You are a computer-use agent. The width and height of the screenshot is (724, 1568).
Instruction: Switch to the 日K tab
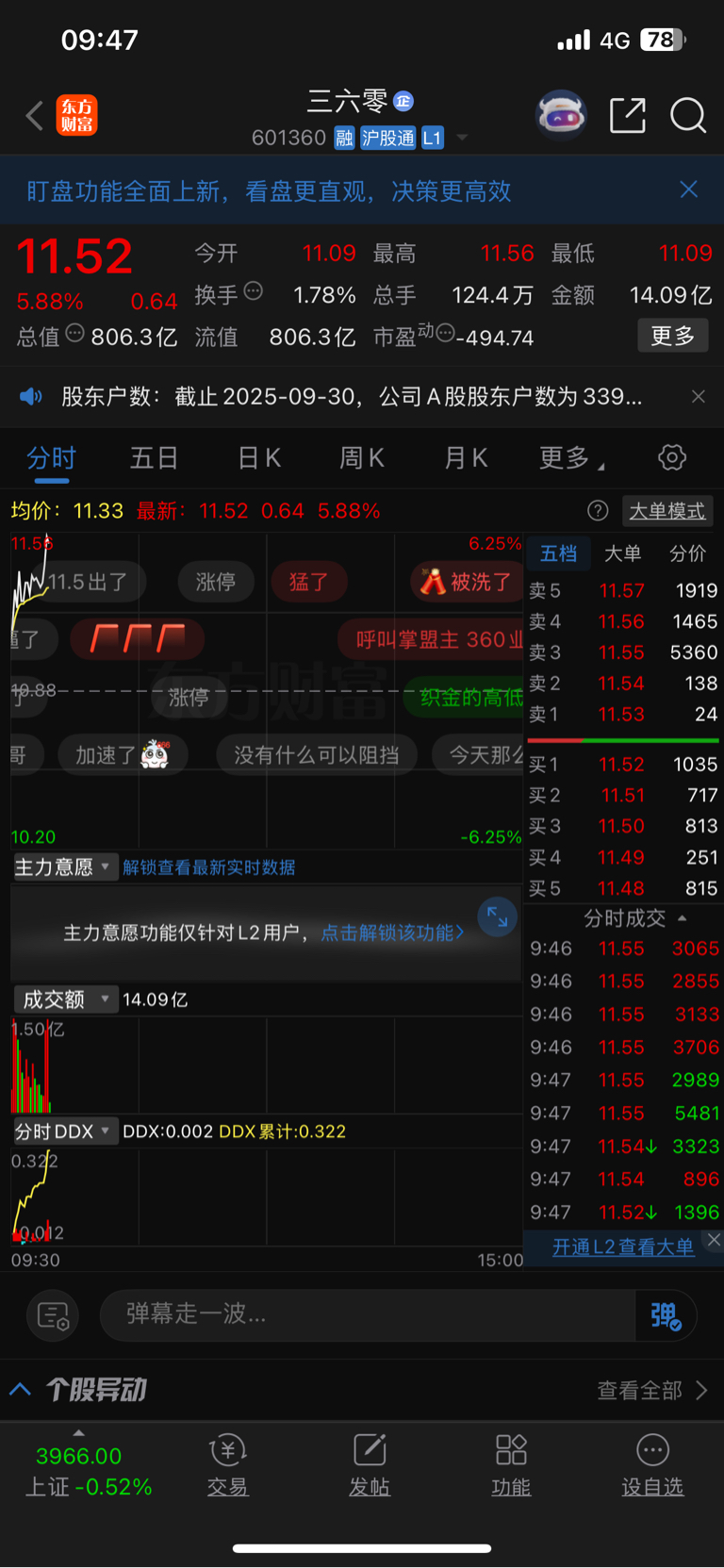pyautogui.click(x=259, y=458)
